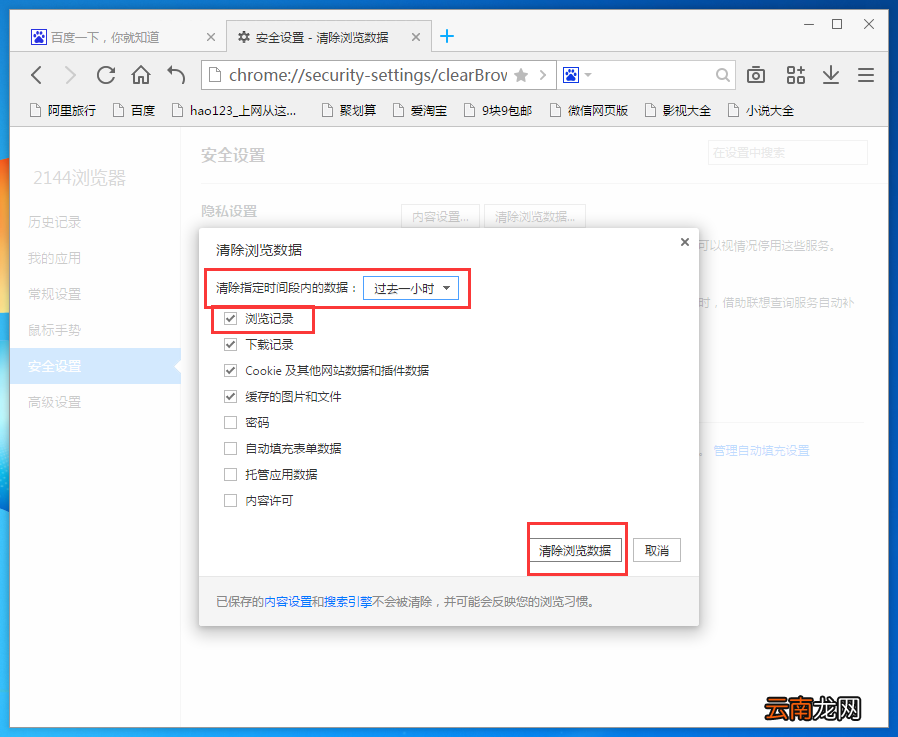898x737 pixels.
Task: Reload the page with refresh icon
Action: tap(106, 75)
